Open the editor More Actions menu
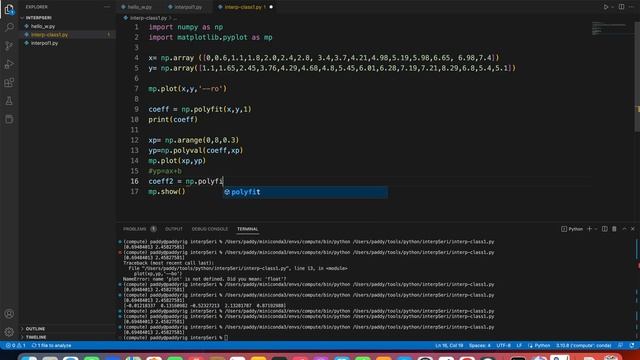Image resolution: width=640 pixels, height=360 pixels. tap(631, 7)
